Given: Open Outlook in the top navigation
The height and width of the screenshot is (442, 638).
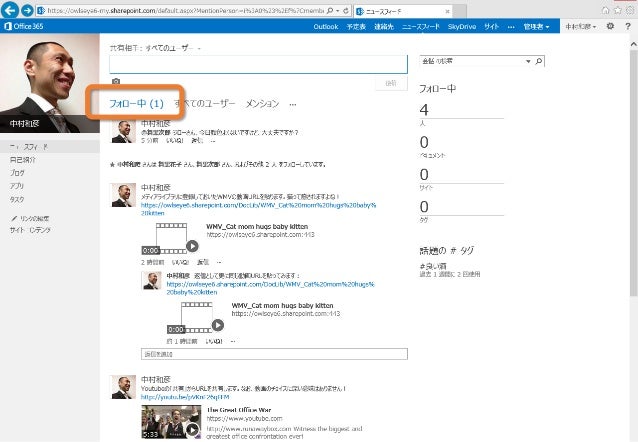Looking at the screenshot, I should [326, 27].
